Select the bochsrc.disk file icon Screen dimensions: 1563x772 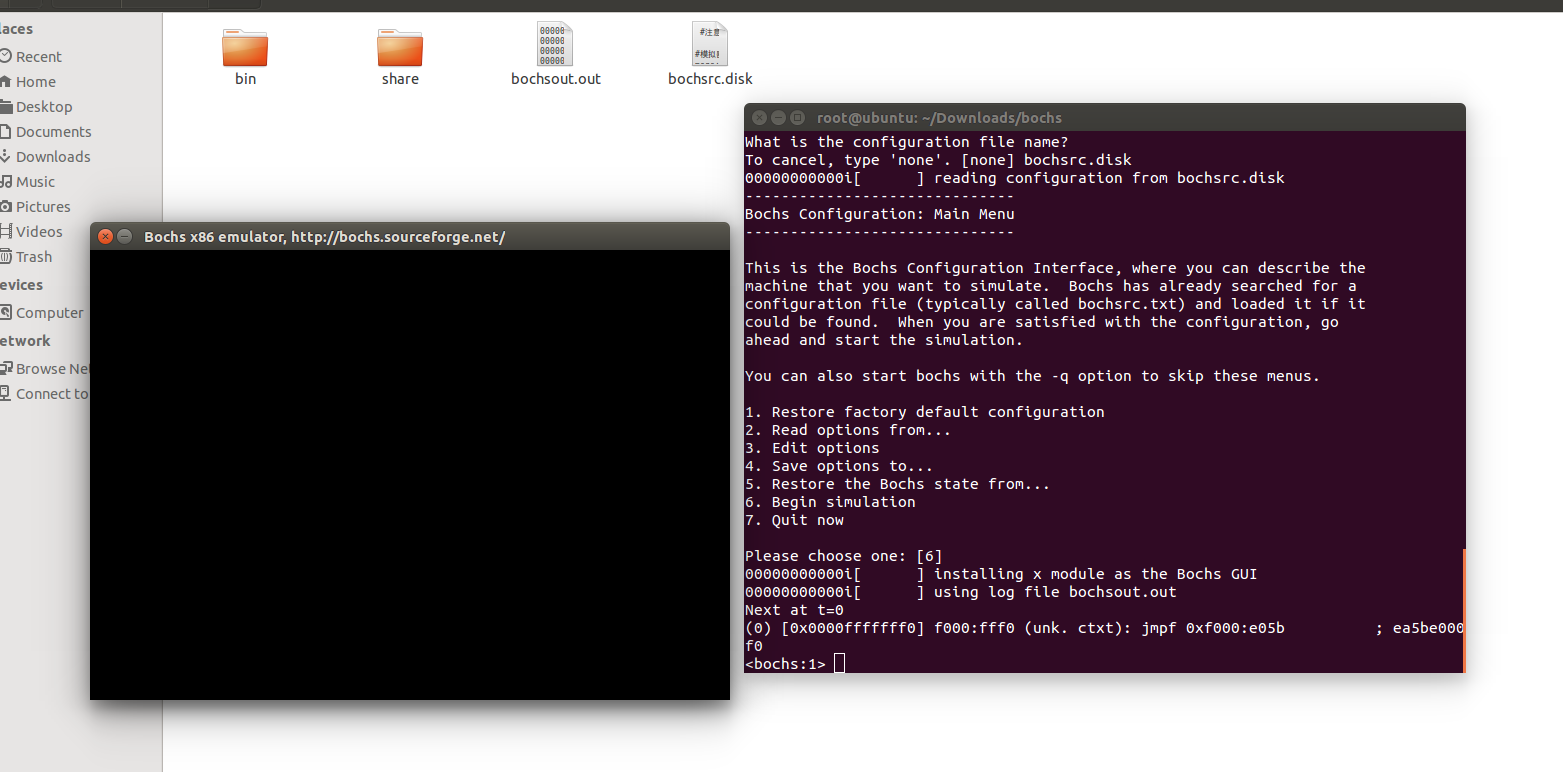point(710,45)
